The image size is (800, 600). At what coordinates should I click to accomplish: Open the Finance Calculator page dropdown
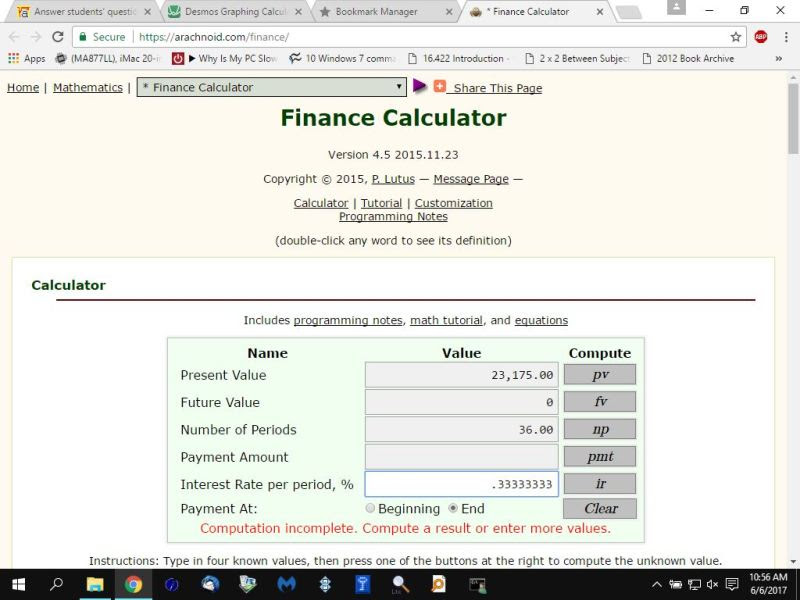(271, 87)
